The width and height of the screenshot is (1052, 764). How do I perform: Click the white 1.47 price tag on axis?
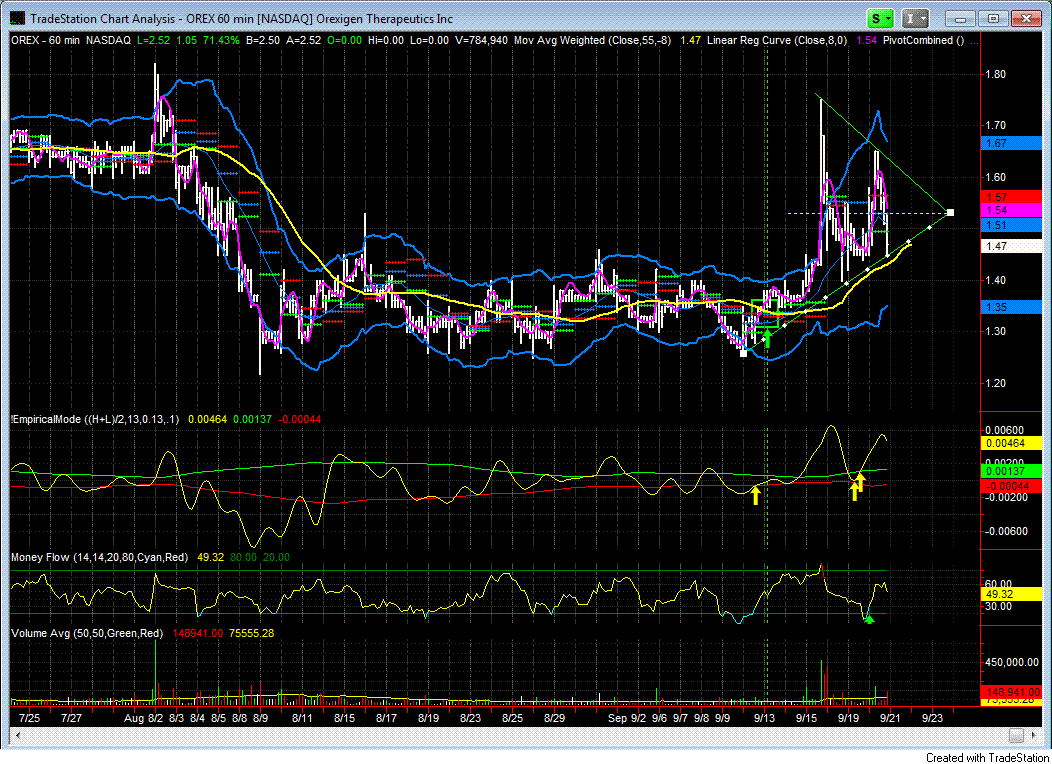click(1010, 246)
